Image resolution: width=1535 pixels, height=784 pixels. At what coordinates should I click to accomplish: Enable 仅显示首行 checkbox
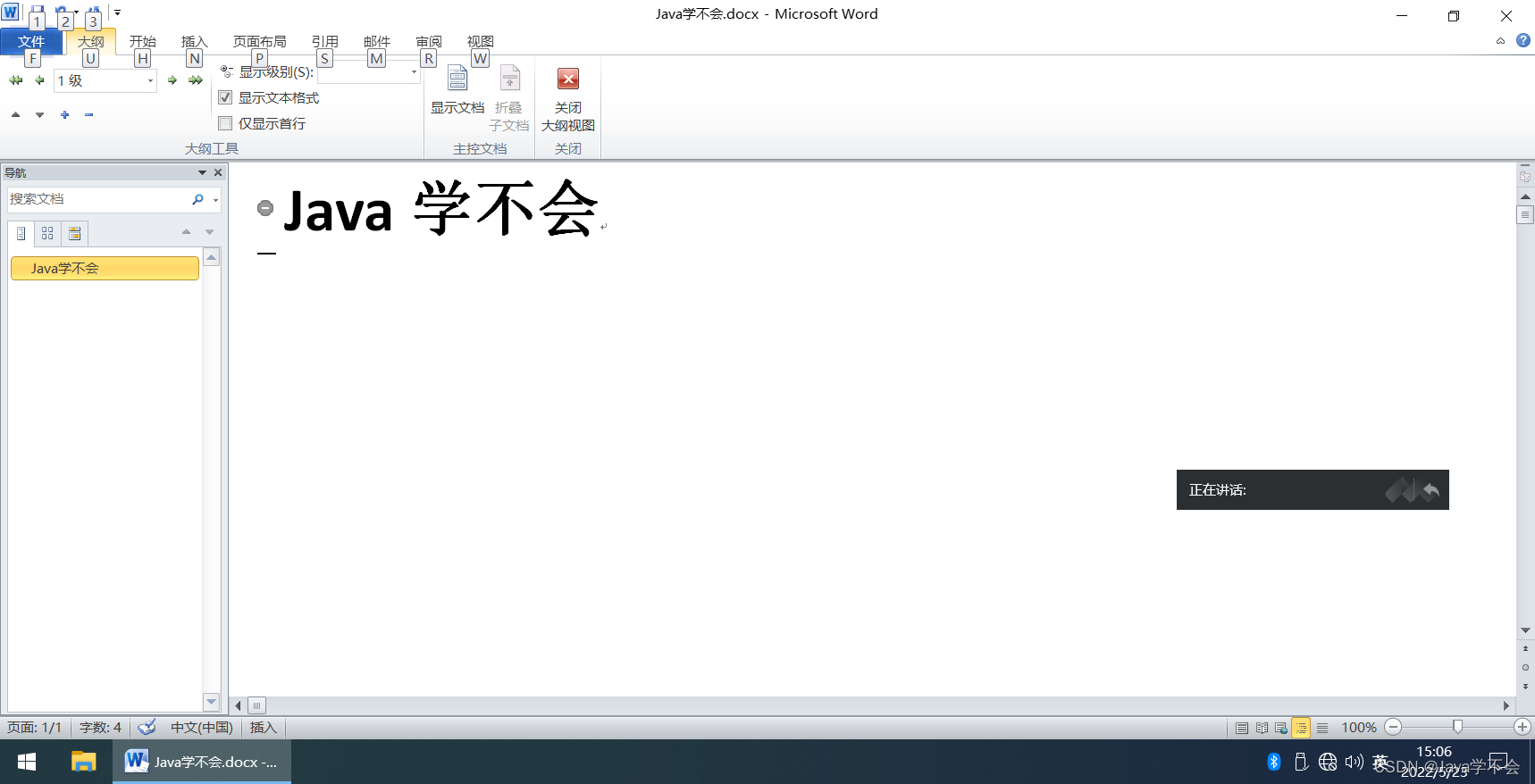point(225,123)
